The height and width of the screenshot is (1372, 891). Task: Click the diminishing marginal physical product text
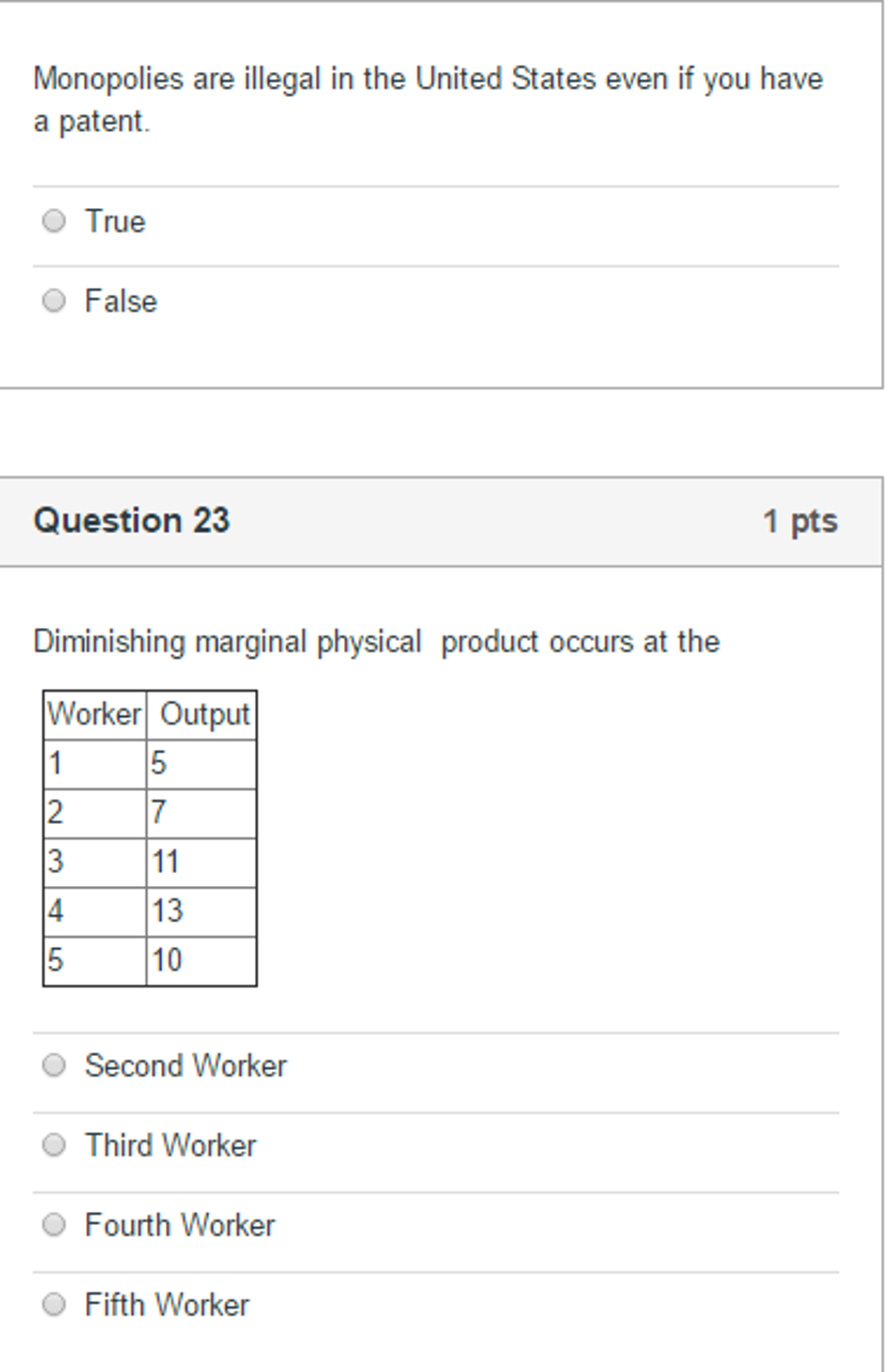pyautogui.click(x=376, y=642)
